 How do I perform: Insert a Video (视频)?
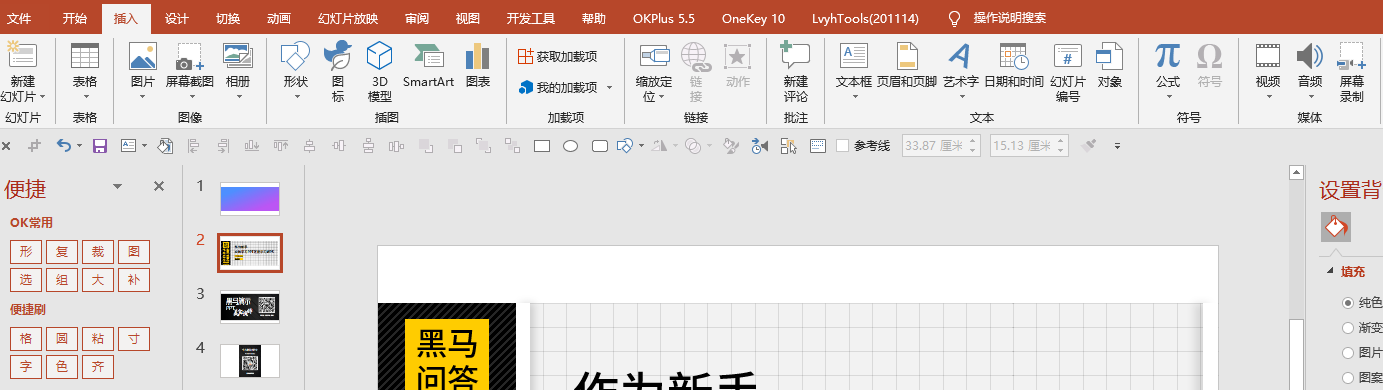point(1268,71)
